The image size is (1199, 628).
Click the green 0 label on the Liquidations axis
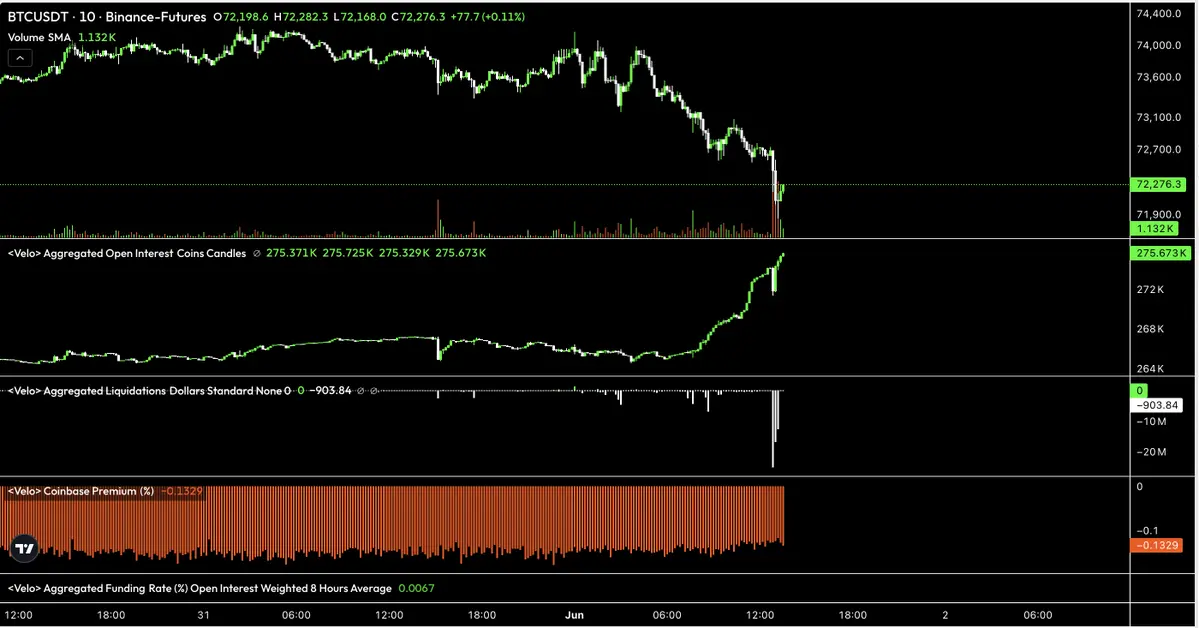tap(1139, 391)
